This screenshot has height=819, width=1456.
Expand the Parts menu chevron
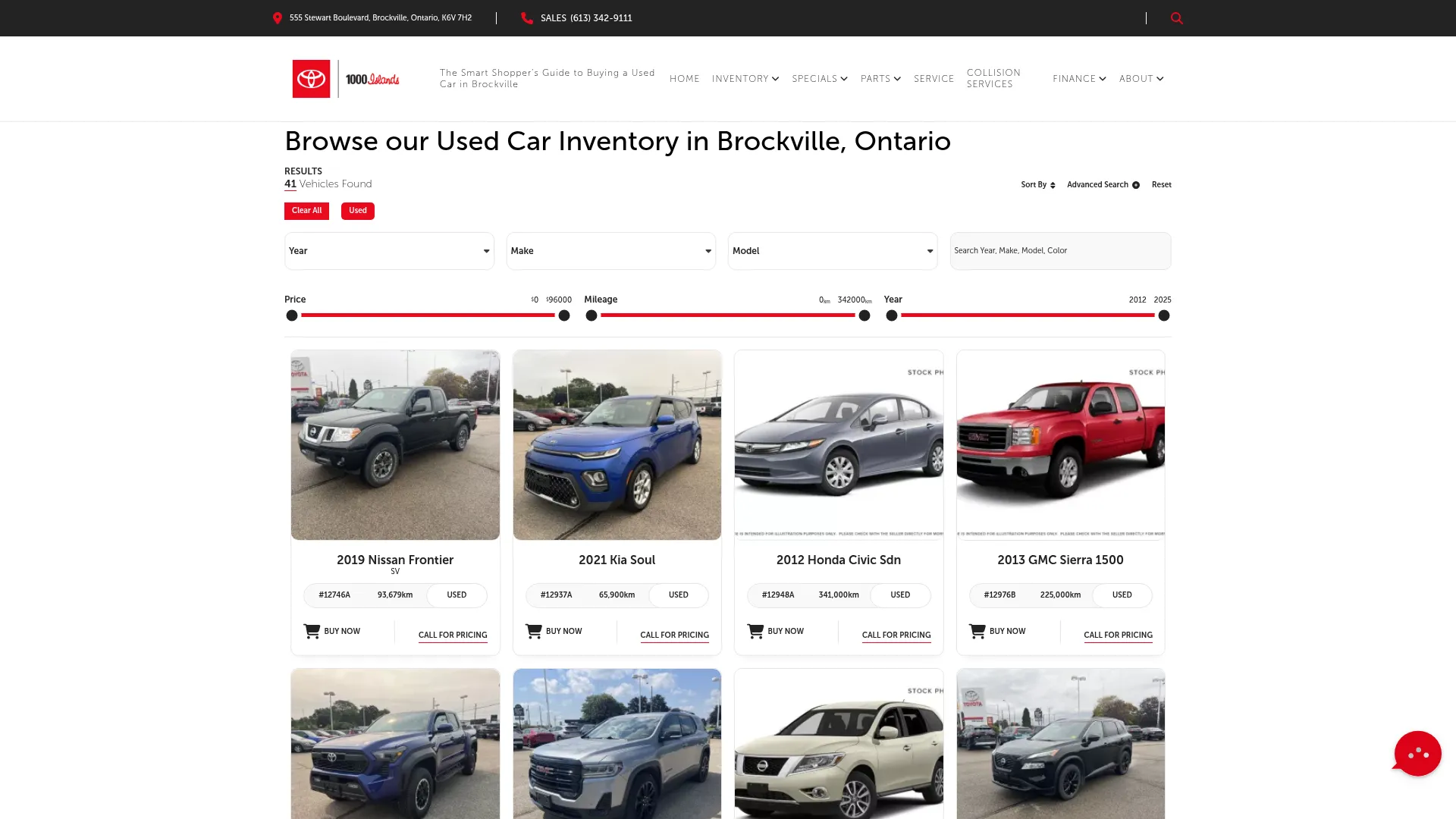(x=897, y=79)
